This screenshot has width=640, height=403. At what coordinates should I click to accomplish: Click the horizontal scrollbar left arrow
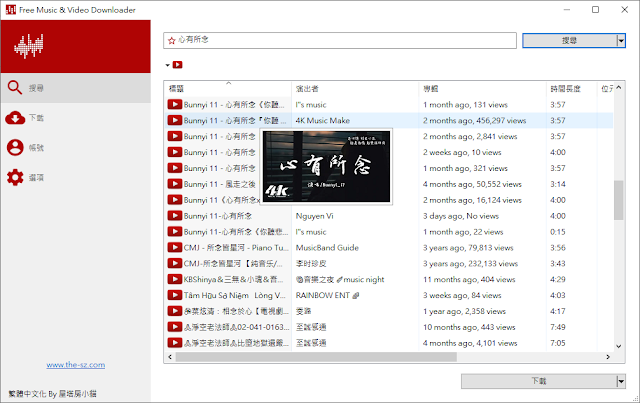(170, 357)
